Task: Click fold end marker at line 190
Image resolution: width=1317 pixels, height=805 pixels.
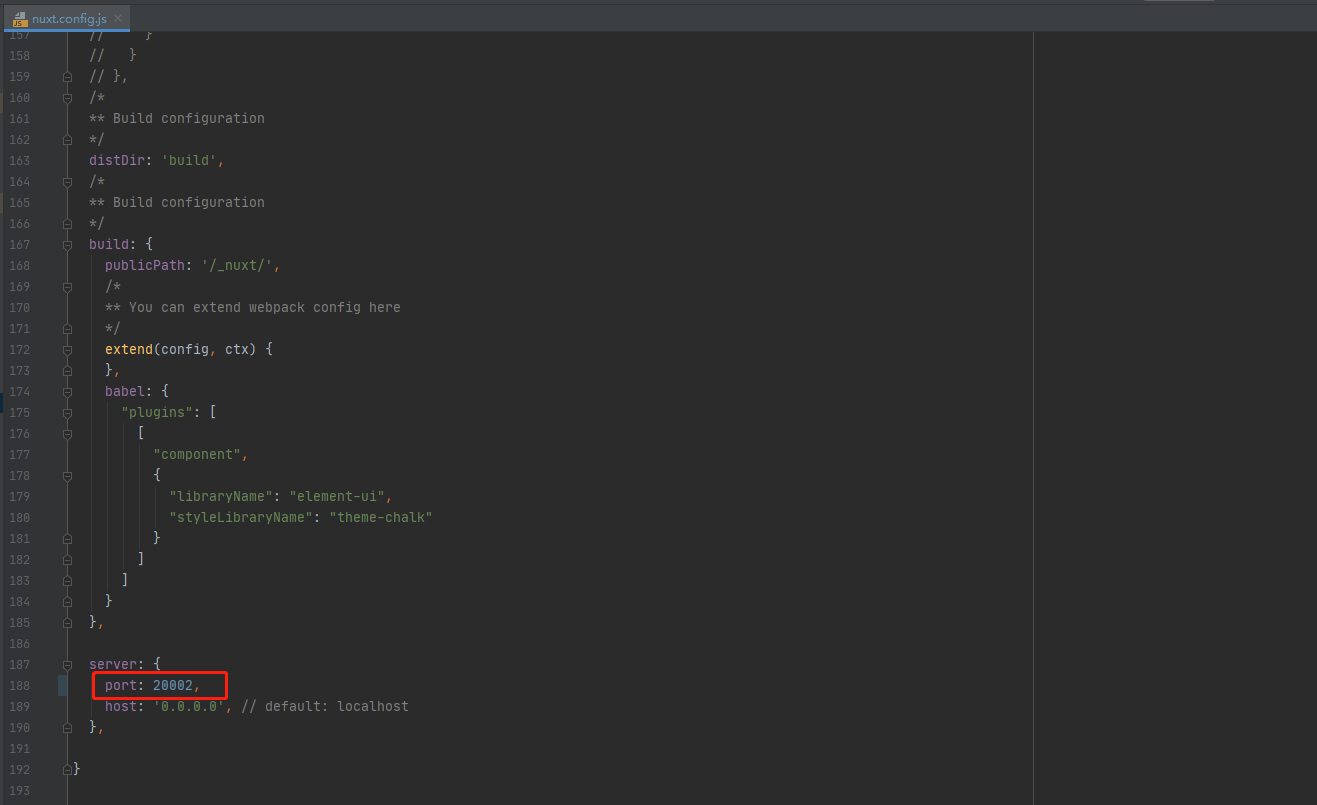Action: point(67,727)
